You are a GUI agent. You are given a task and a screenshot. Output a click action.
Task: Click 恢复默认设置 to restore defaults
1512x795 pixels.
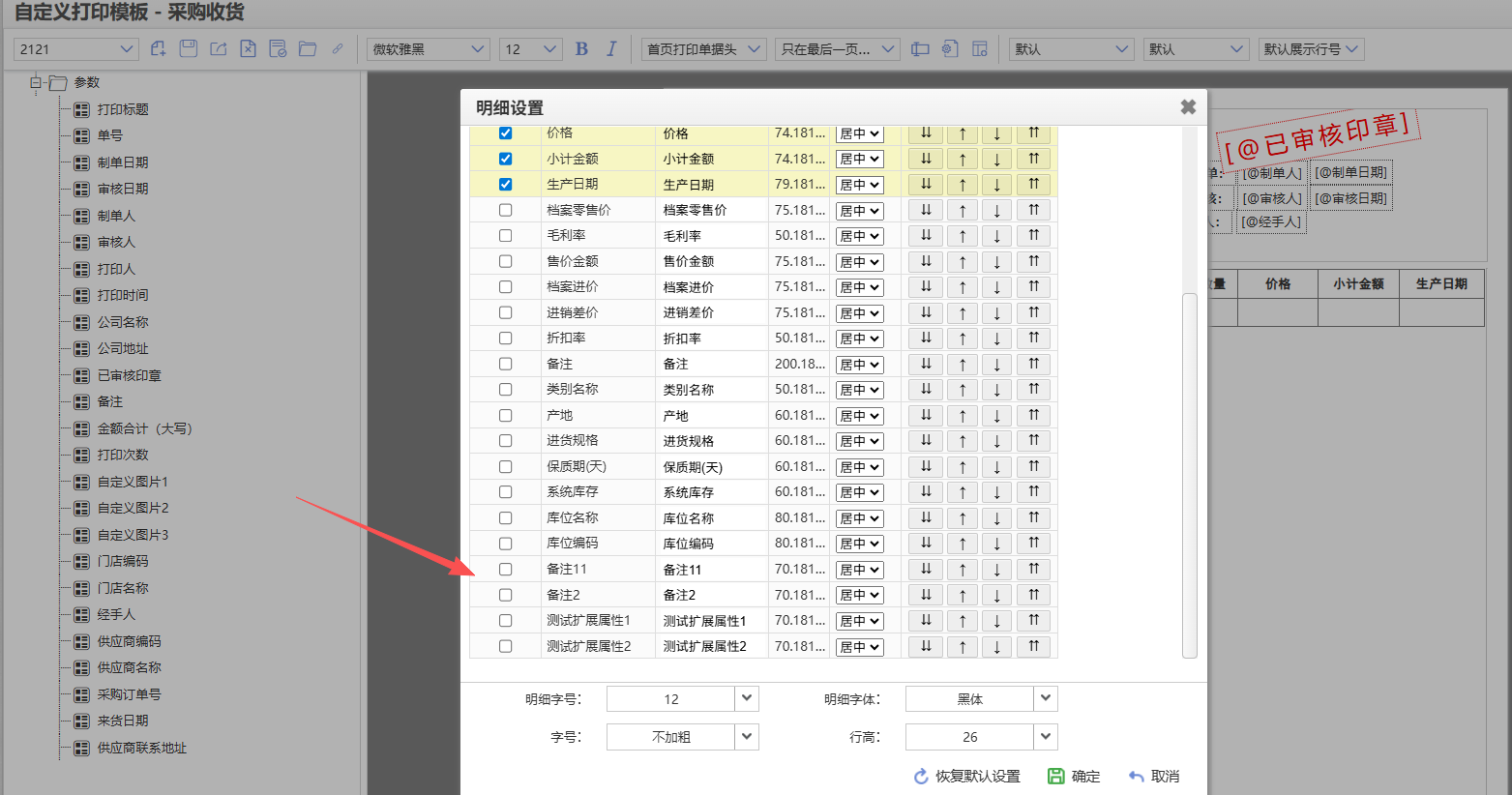[x=966, y=777]
